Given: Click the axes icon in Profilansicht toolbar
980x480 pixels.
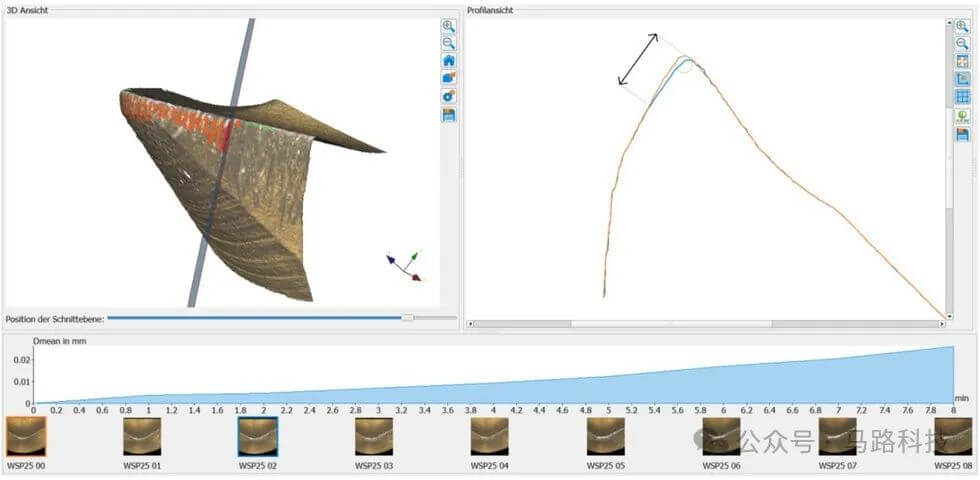Looking at the screenshot, I should pos(962,79).
